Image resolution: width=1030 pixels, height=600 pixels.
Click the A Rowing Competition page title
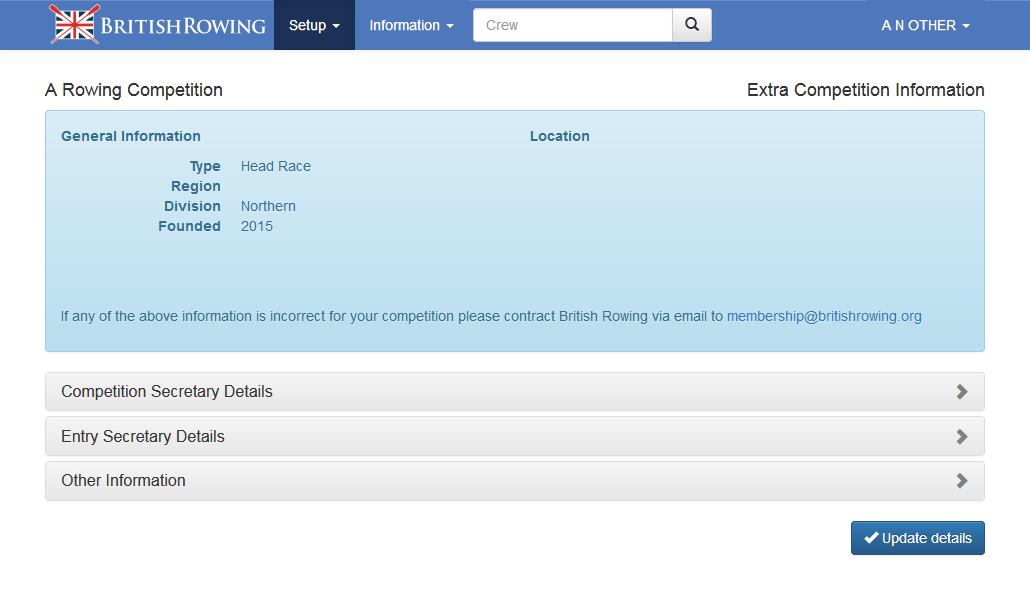(x=134, y=90)
